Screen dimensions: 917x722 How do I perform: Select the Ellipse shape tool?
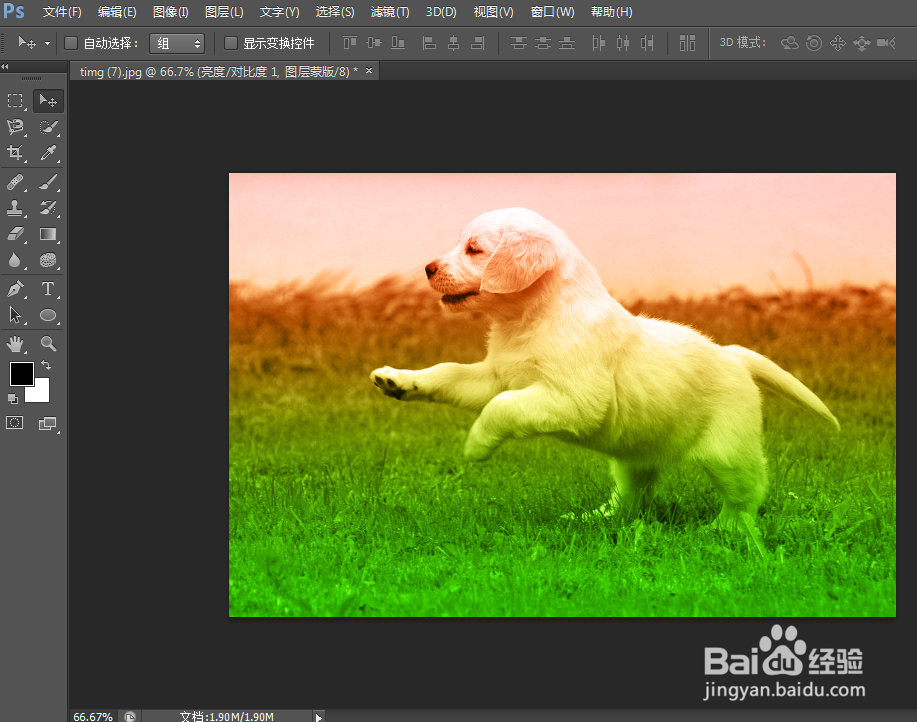48,315
